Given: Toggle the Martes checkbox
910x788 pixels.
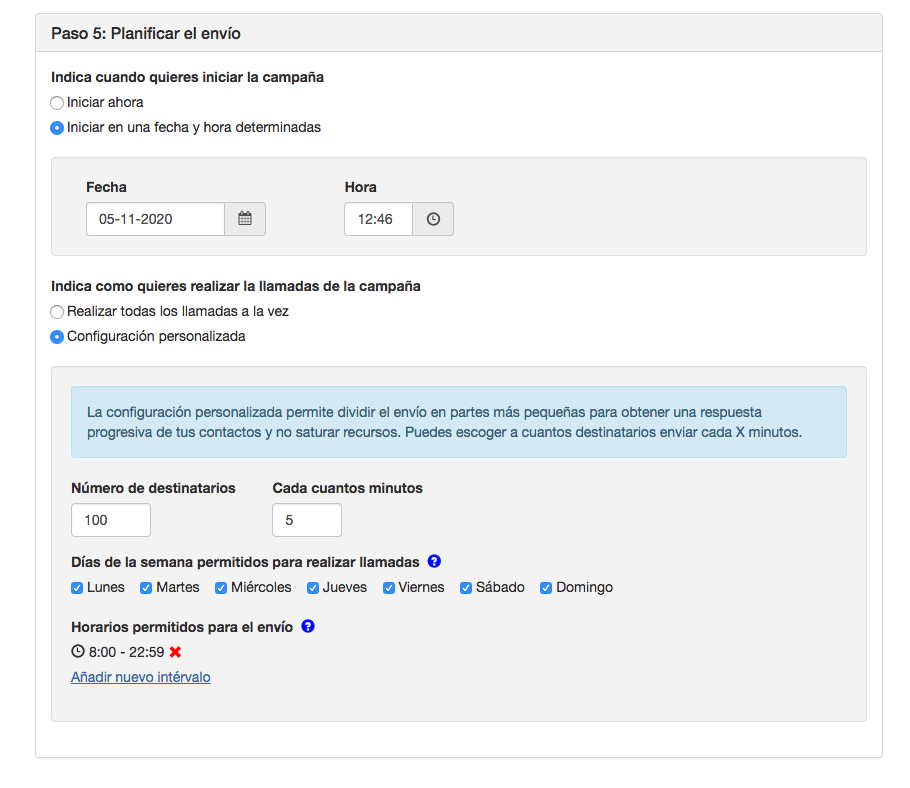Looking at the screenshot, I should [146, 588].
